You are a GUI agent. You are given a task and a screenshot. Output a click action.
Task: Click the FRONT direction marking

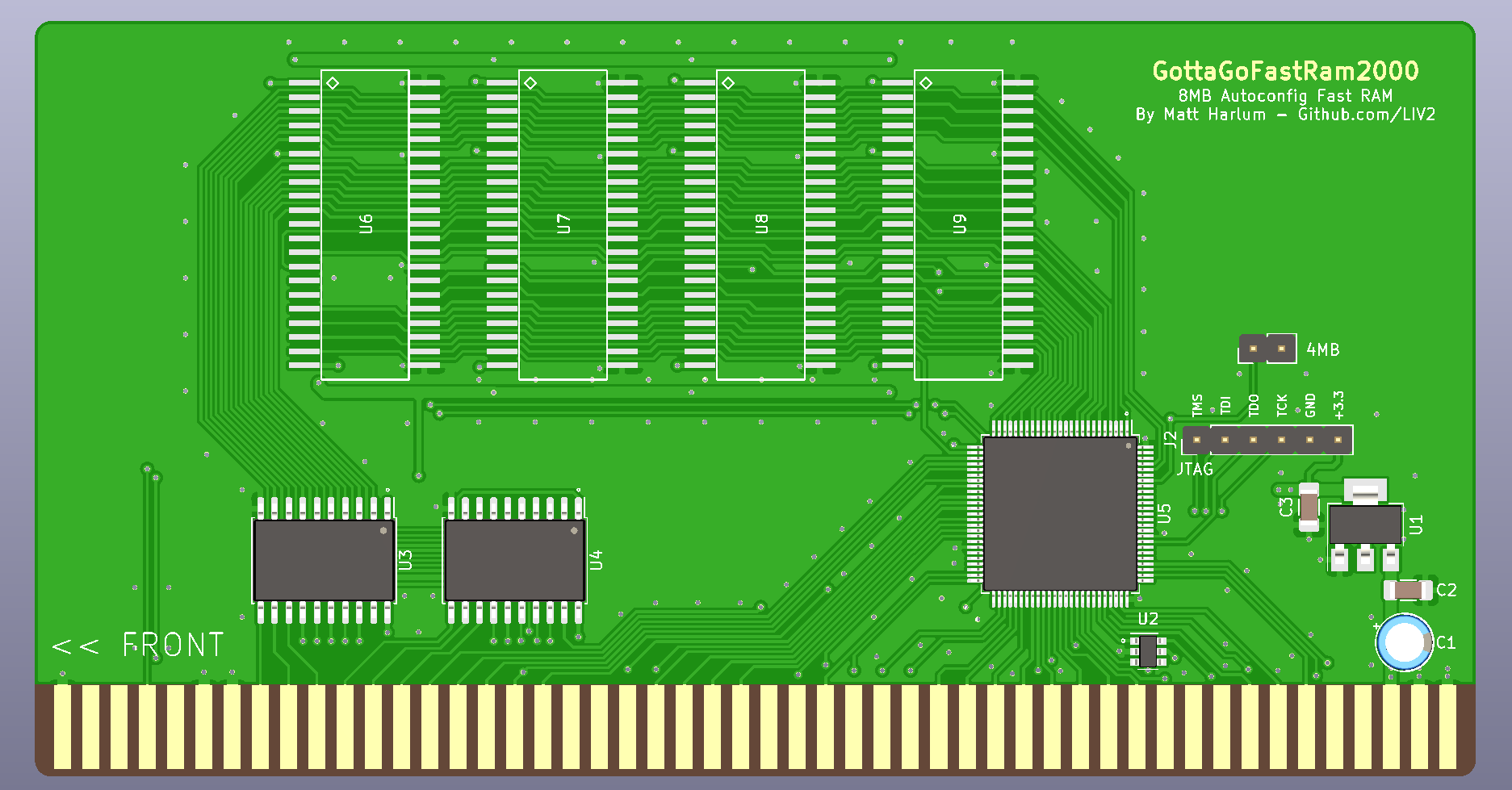tap(170, 644)
